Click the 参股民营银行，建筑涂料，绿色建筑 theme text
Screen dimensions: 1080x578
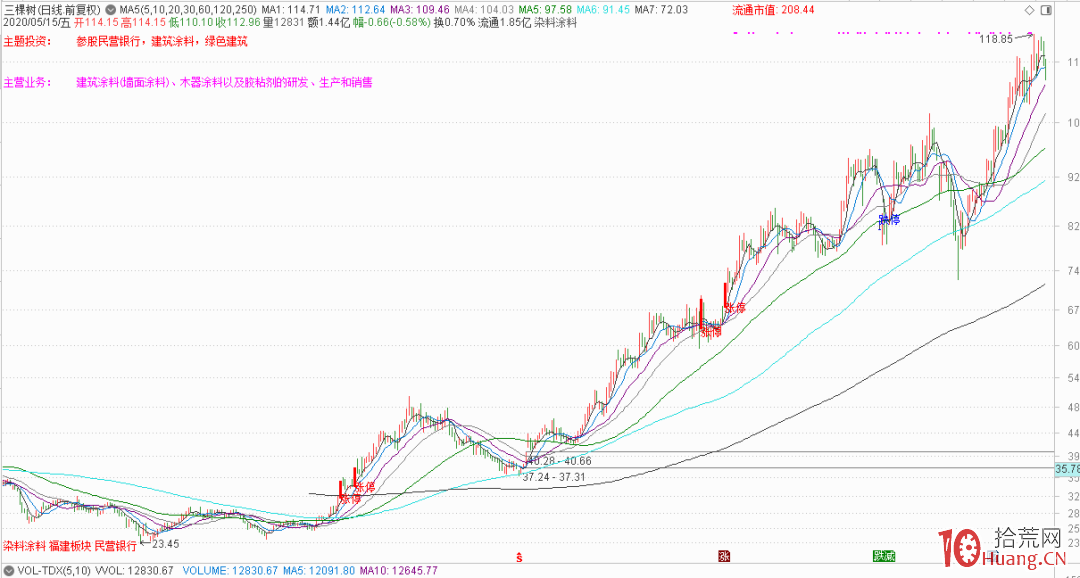click(x=162, y=41)
